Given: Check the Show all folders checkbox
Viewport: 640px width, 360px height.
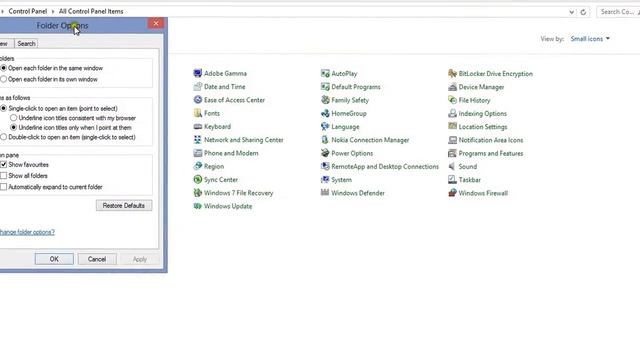Looking at the screenshot, I should (4, 176).
